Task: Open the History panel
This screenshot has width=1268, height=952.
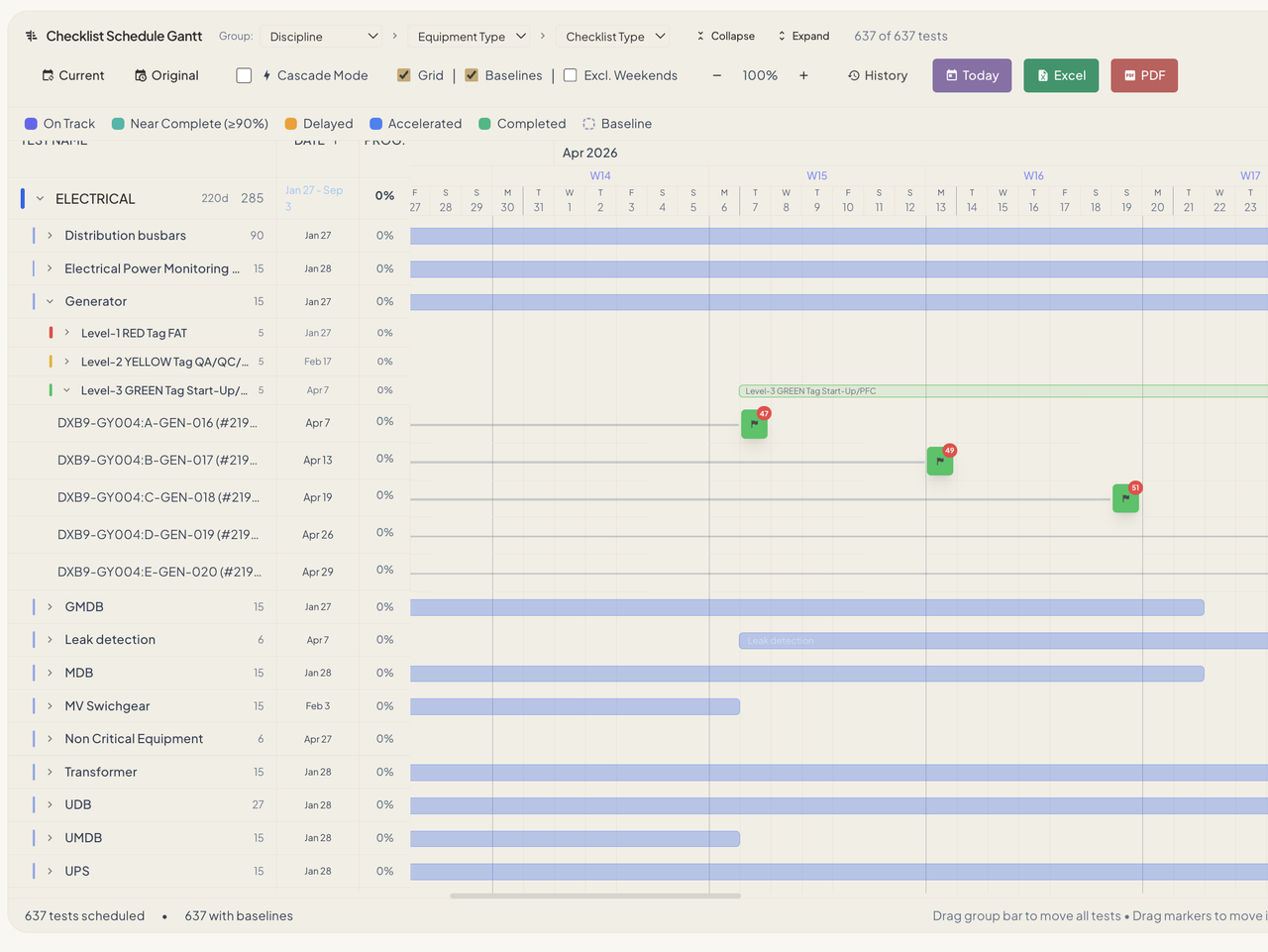Action: (878, 75)
